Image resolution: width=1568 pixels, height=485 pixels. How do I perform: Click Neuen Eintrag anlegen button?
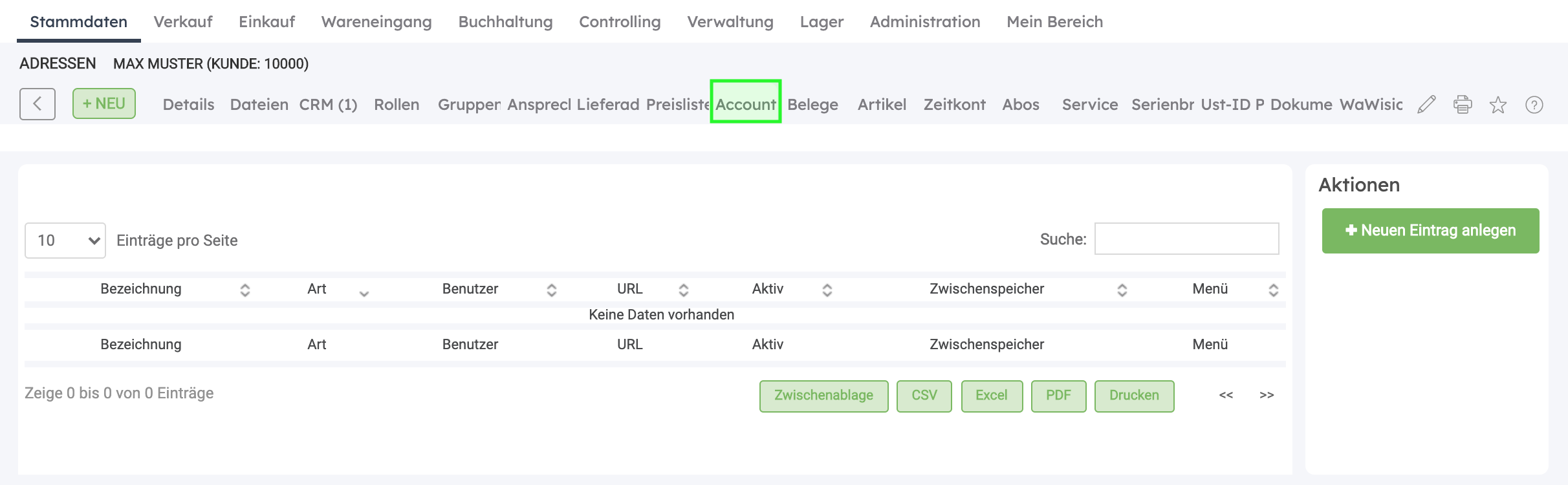coord(1430,231)
